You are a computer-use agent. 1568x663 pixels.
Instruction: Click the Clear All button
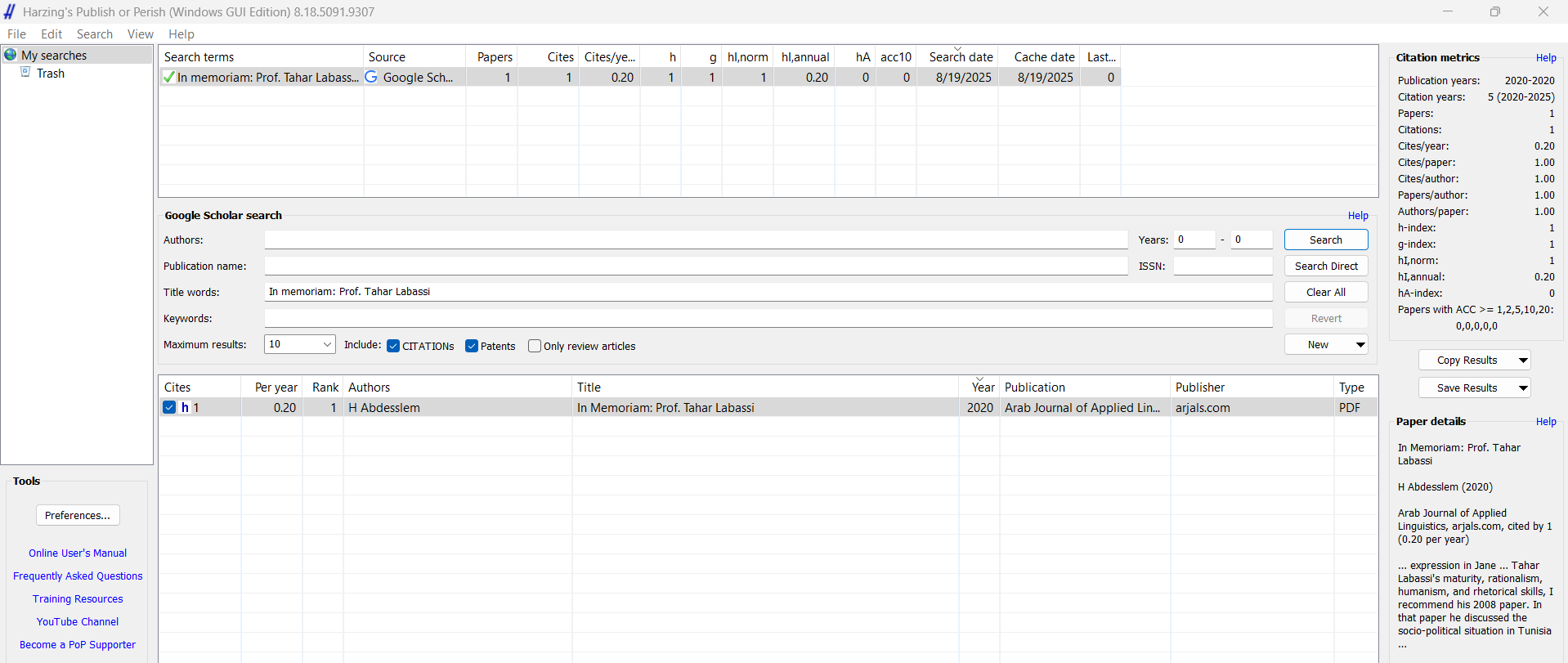point(1326,292)
